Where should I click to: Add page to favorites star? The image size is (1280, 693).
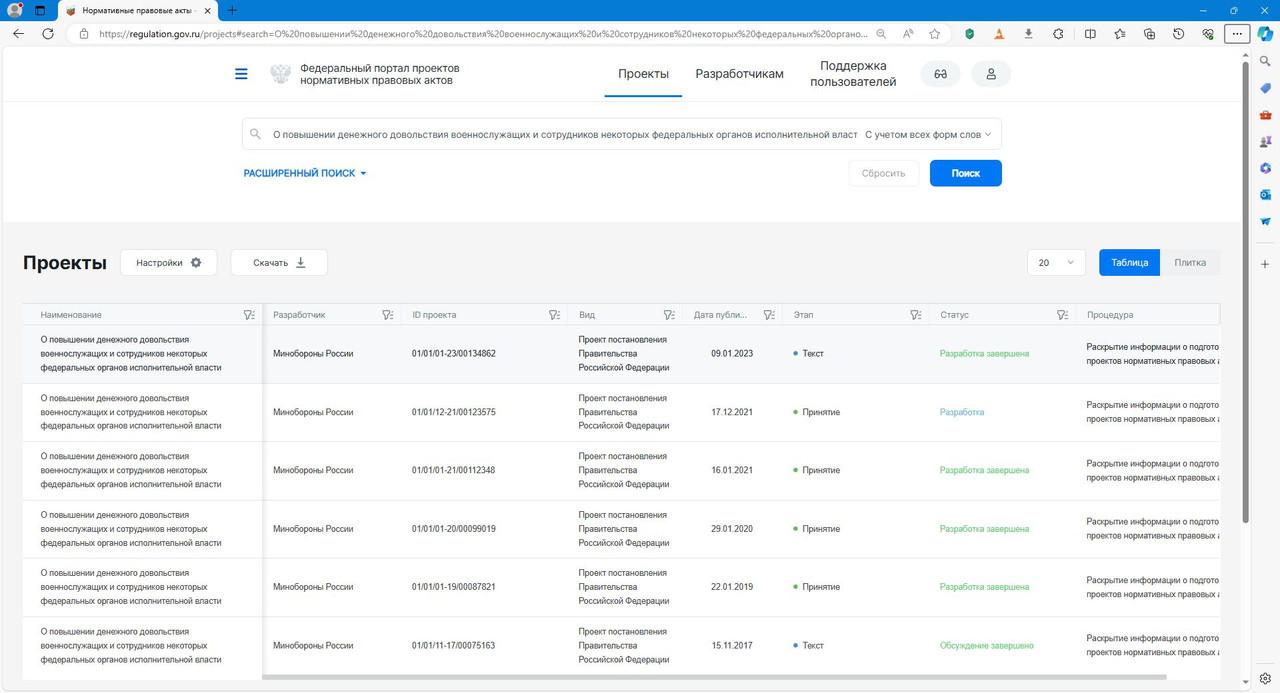pyautogui.click(x=935, y=33)
